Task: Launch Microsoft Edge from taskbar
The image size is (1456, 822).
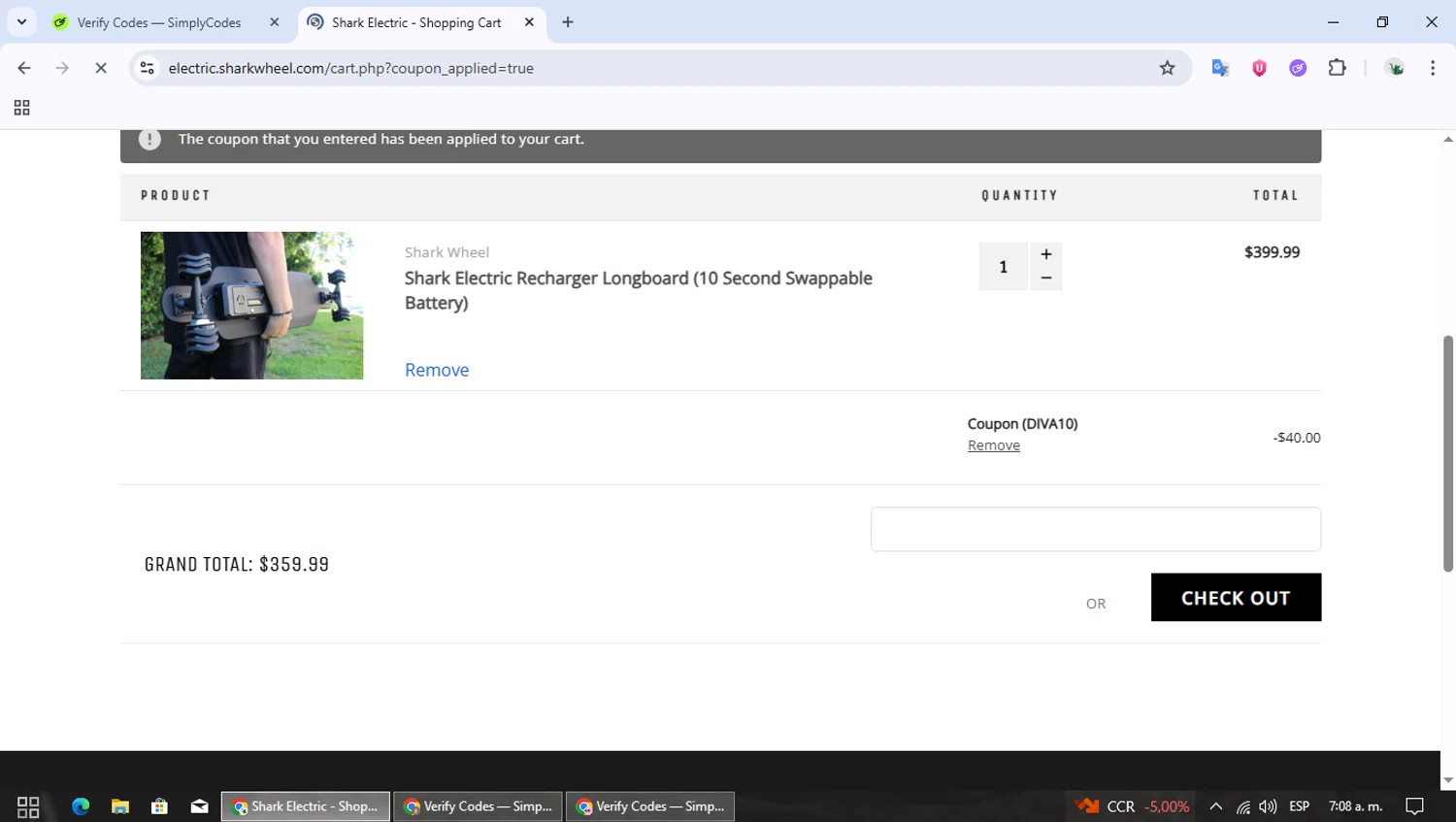Action: (x=81, y=806)
